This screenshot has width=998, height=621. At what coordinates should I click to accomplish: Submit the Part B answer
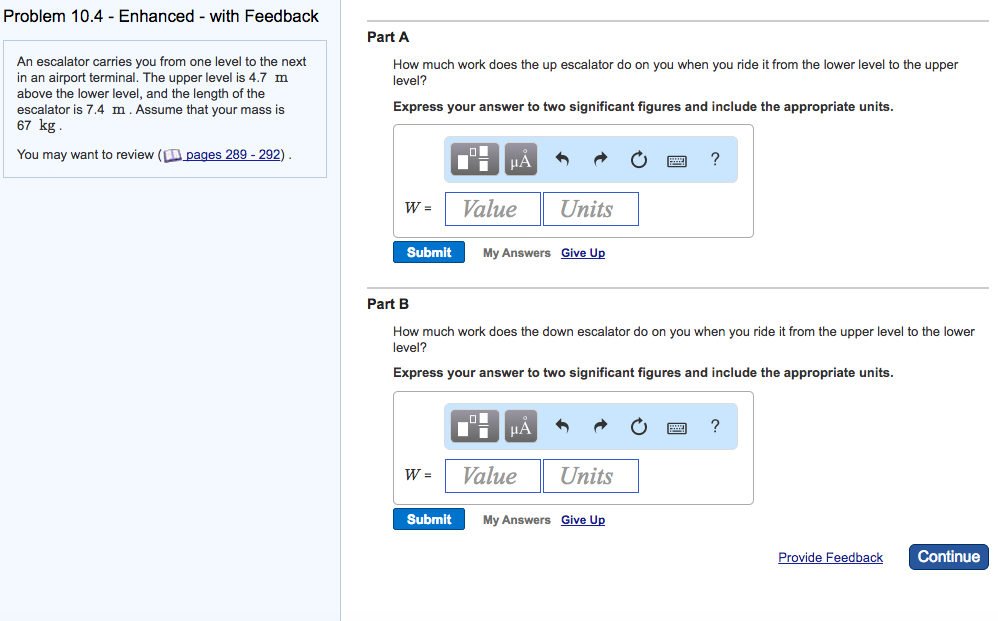coord(429,519)
